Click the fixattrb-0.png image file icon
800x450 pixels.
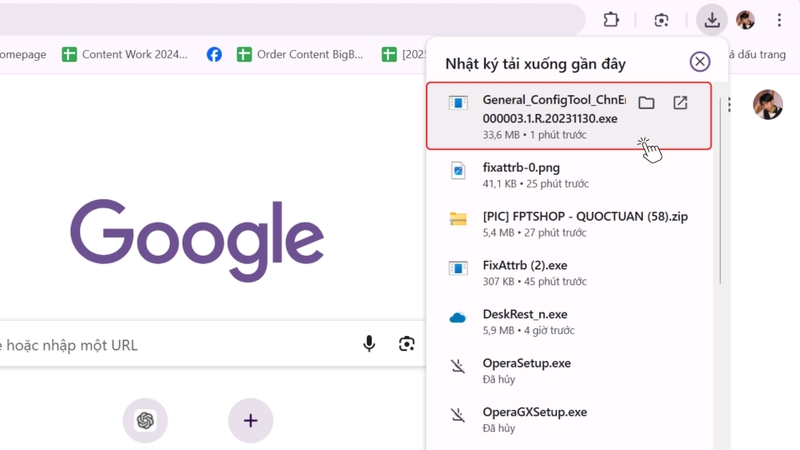(458, 170)
